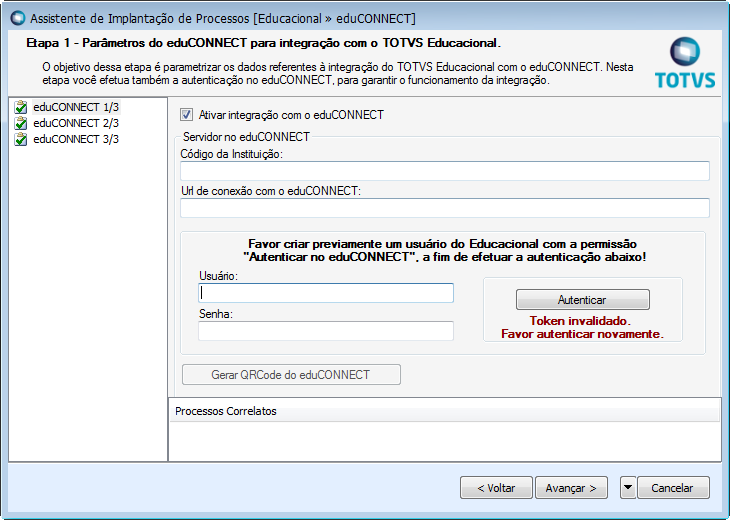Click into the Usuário text box

(x=326, y=293)
